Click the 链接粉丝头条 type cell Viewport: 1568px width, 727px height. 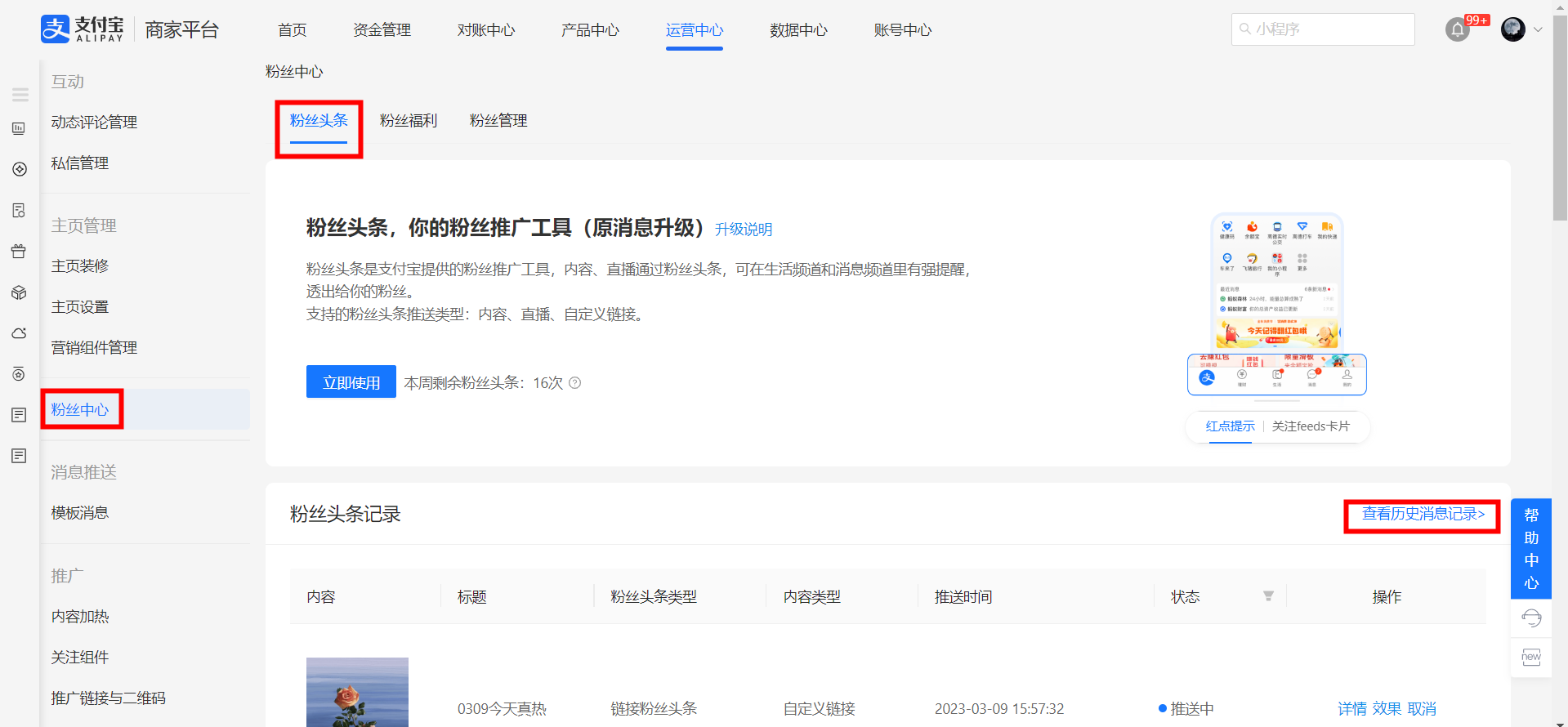[x=654, y=709]
